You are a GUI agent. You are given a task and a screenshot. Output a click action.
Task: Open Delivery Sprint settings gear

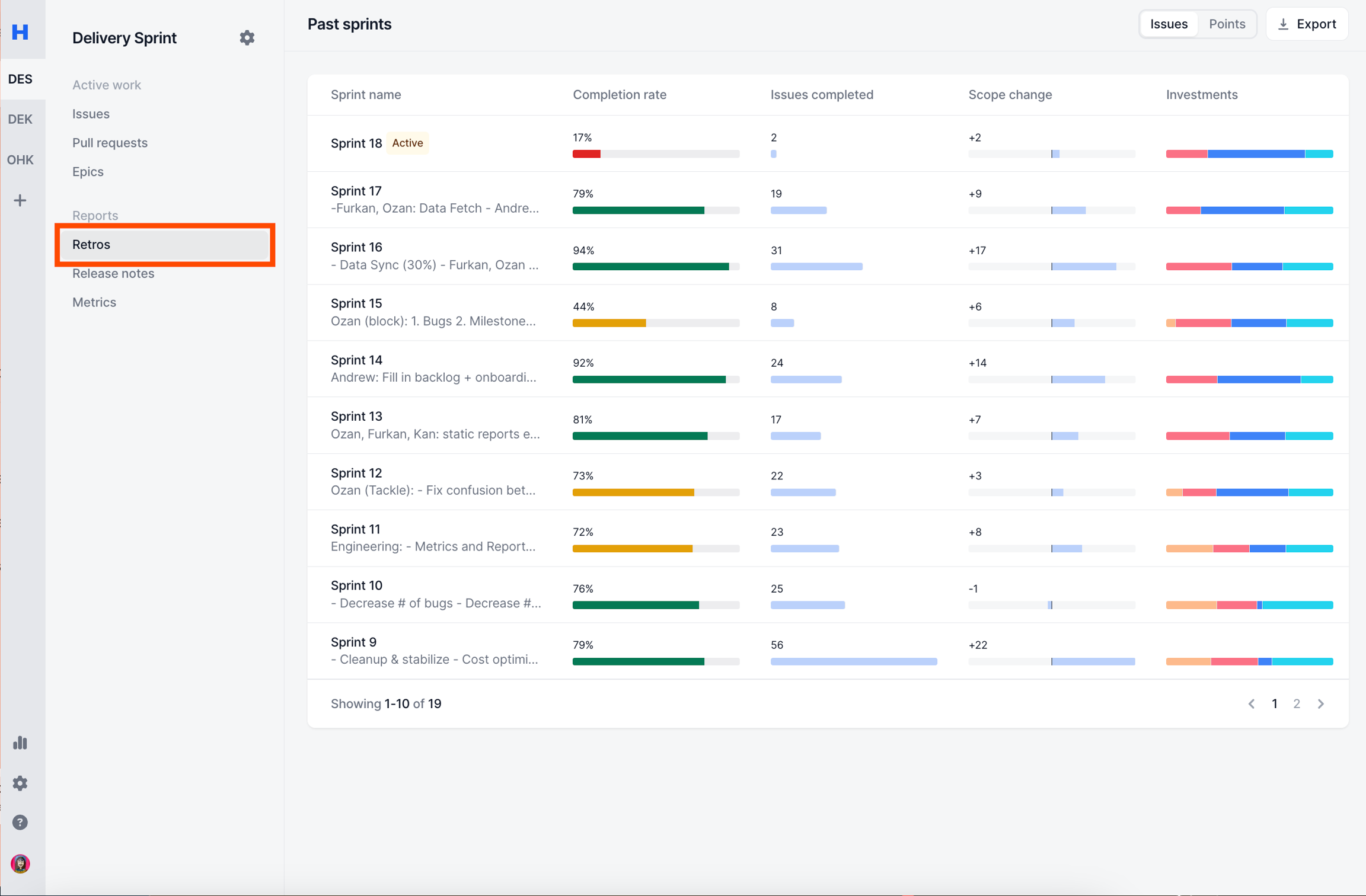247,38
